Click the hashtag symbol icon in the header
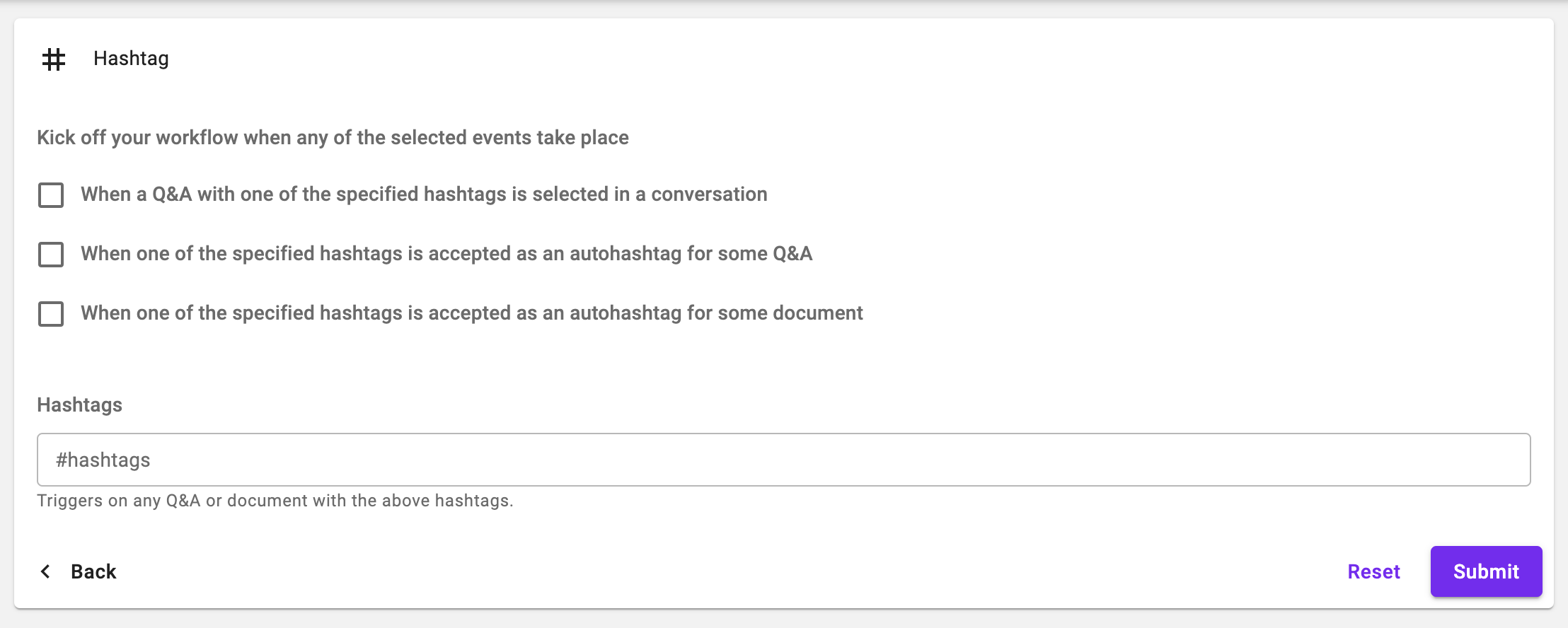Viewport: 1568px width, 628px height. point(54,59)
